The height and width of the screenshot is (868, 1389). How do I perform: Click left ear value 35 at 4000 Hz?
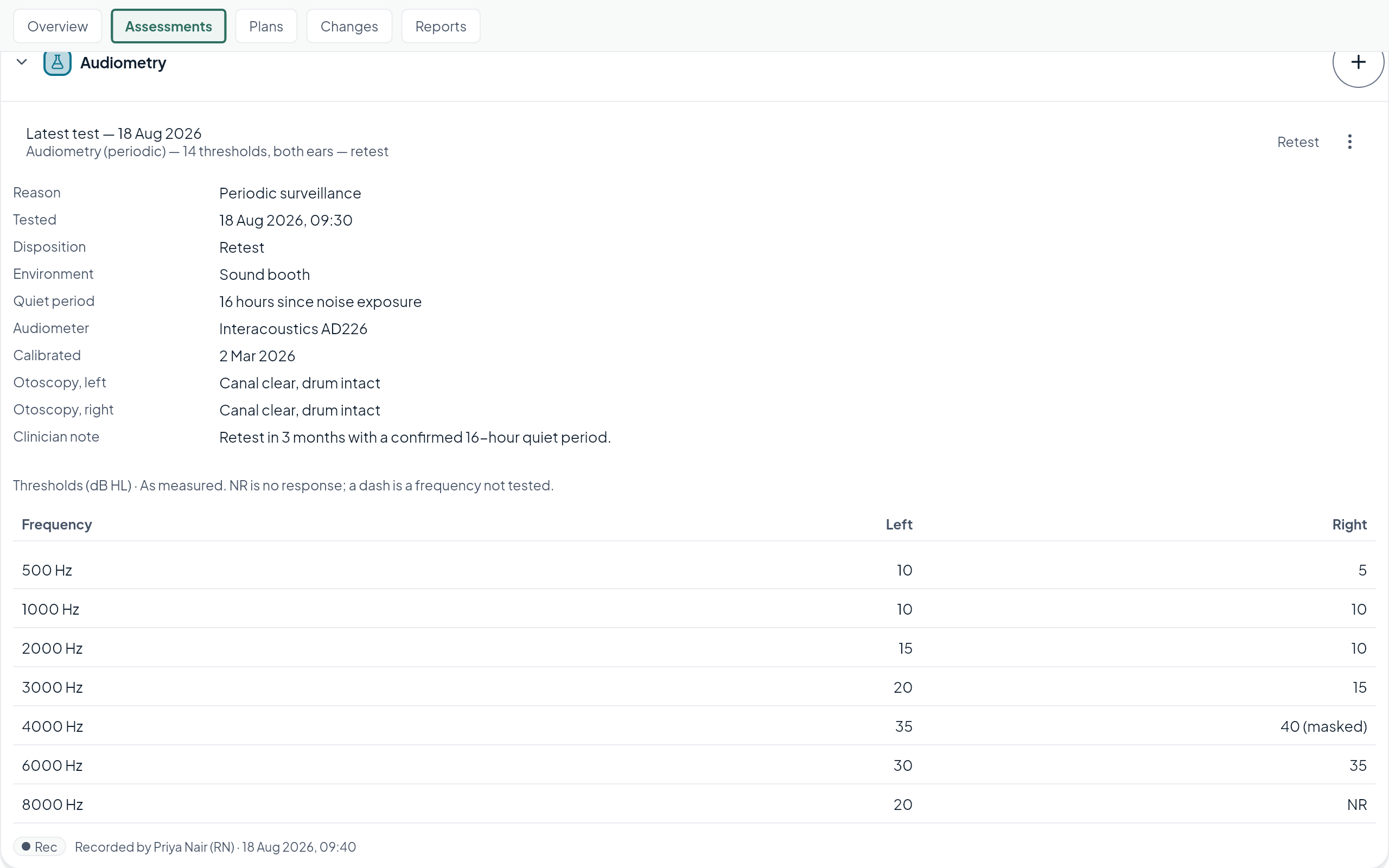(x=903, y=726)
